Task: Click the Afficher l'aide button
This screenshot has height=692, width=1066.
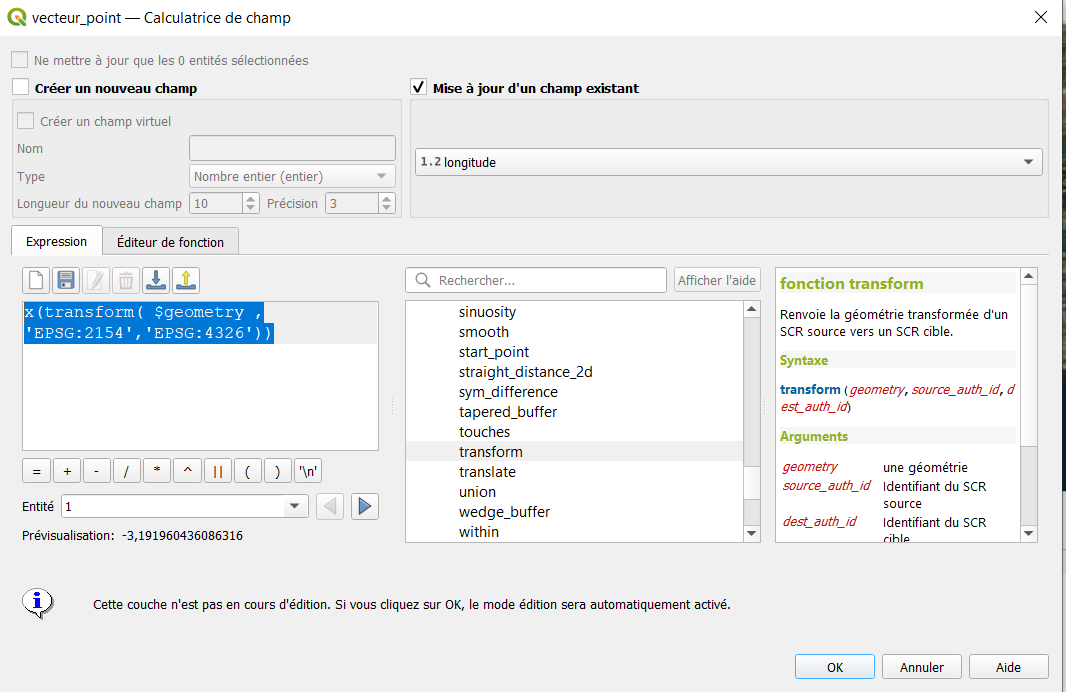Action: [717, 280]
